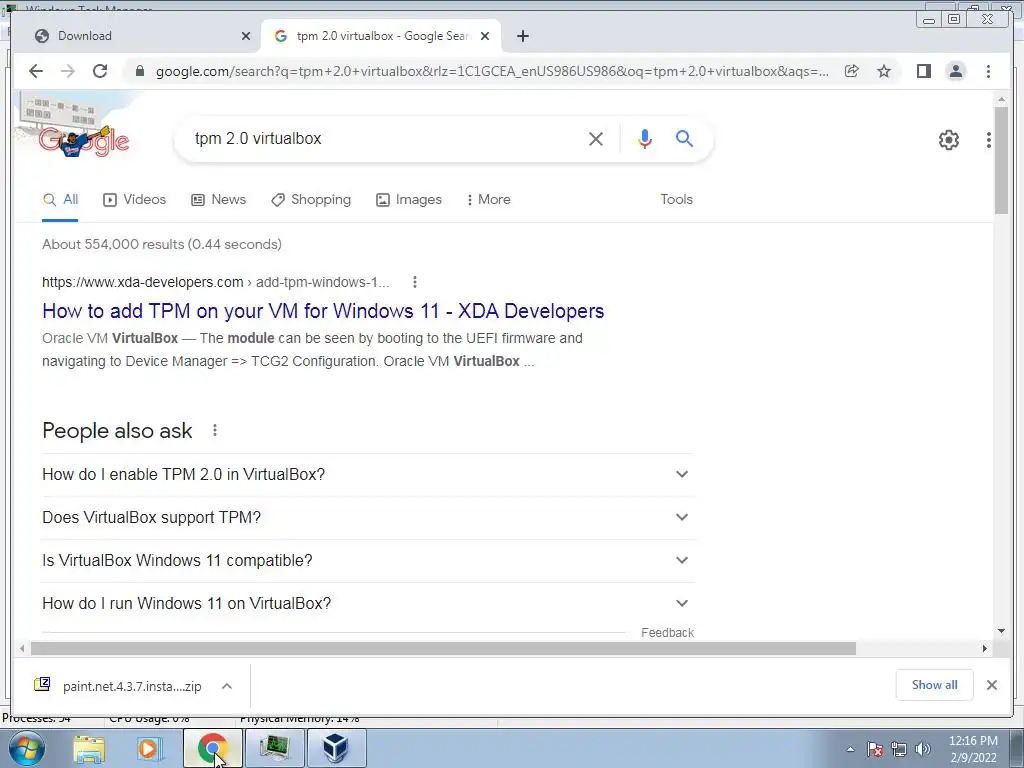Switch to Videos results

point(135,200)
